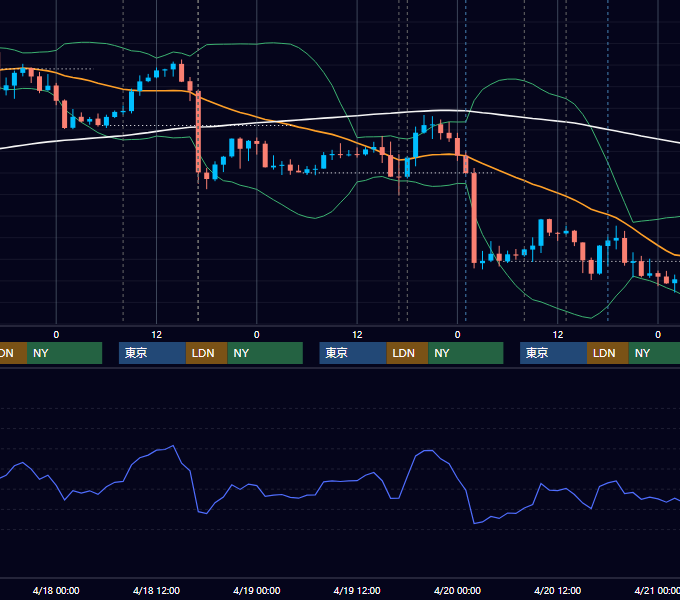Click the 4/18 12:00 time axis label

coord(156,590)
